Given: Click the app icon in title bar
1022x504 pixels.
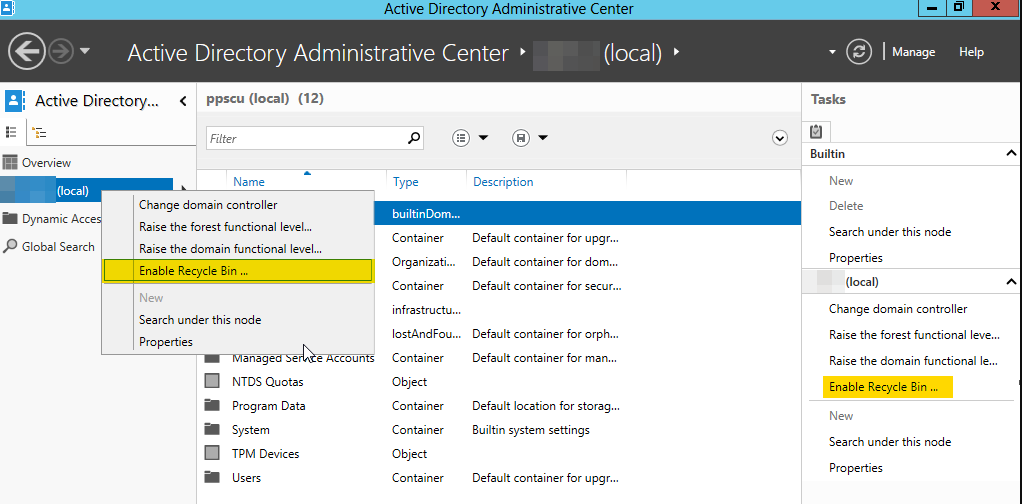Looking at the screenshot, I should coord(8,8).
